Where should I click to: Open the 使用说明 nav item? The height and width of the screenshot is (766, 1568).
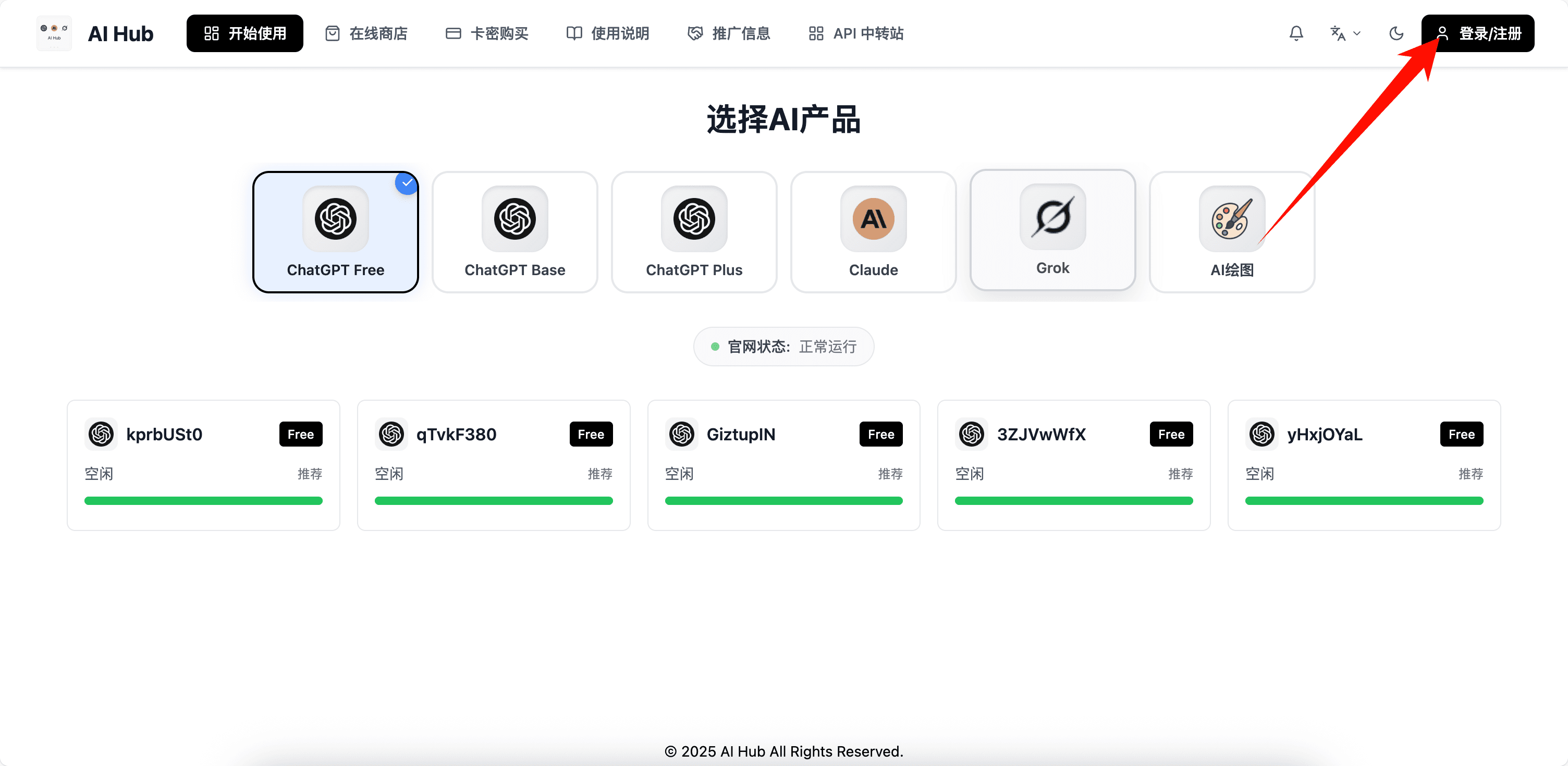click(x=607, y=33)
